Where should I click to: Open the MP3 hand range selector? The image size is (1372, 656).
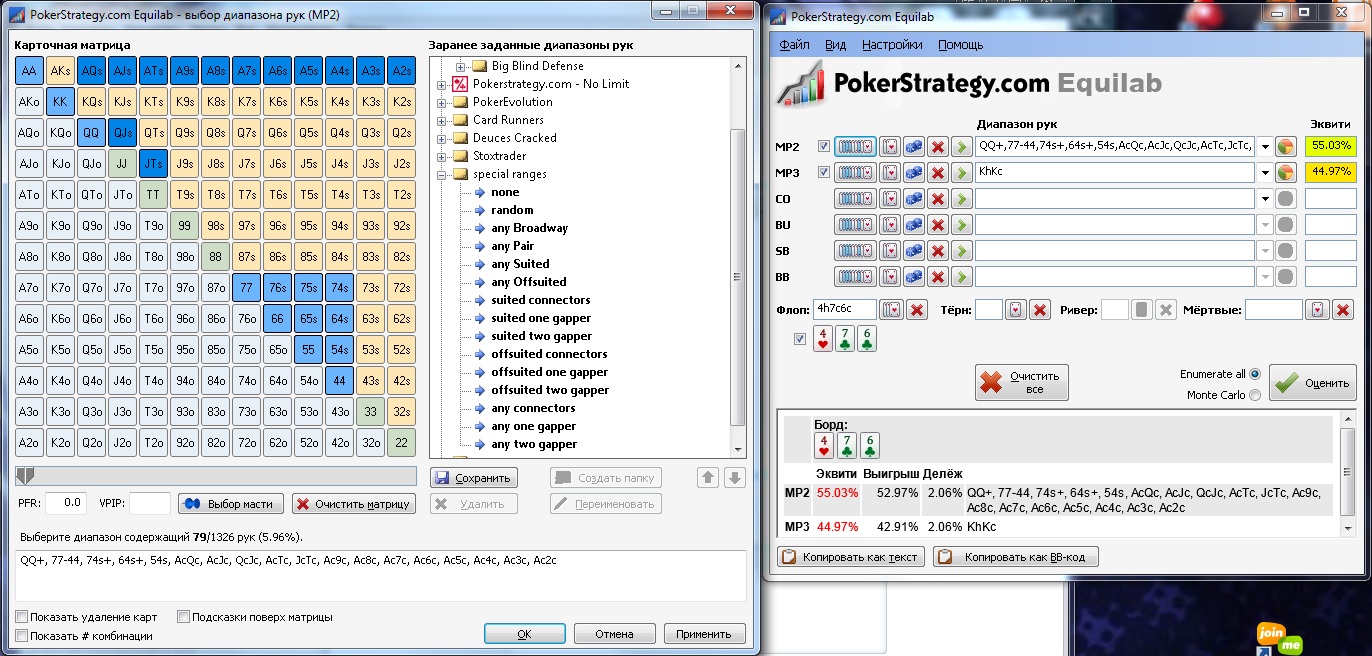click(x=855, y=172)
